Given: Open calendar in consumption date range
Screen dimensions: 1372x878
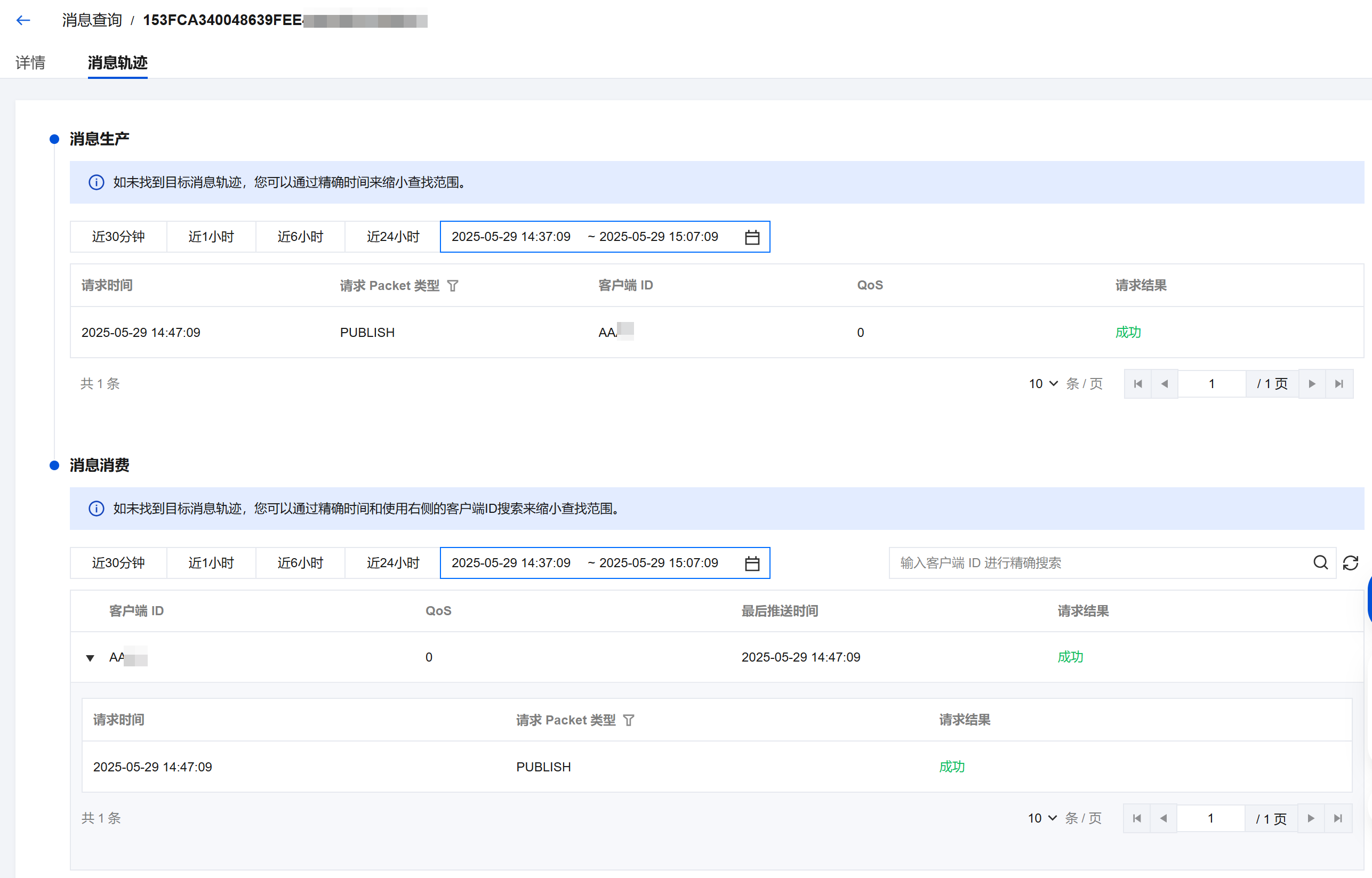Looking at the screenshot, I should pyautogui.click(x=751, y=563).
